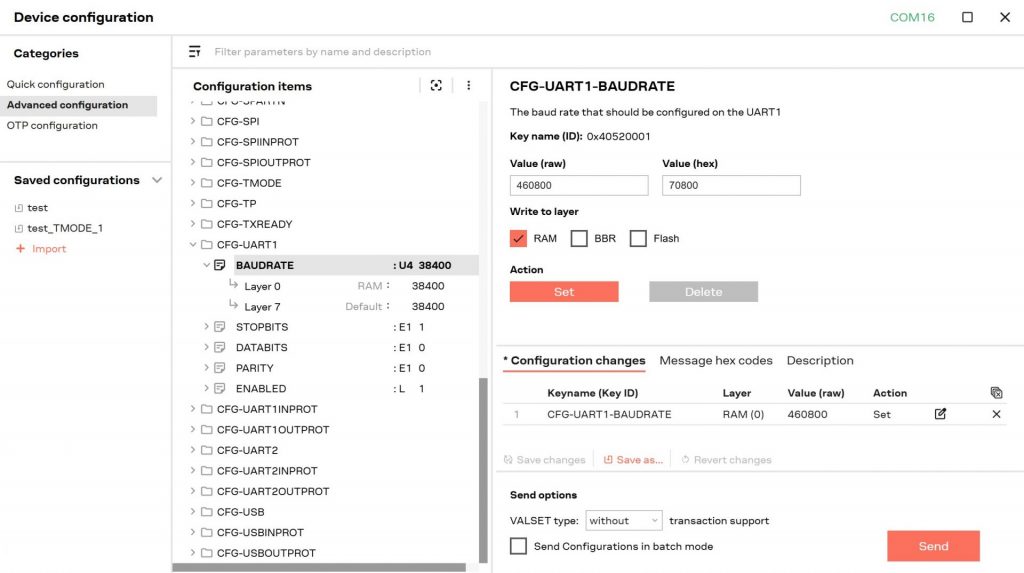Click the vertical scrollbar of the configuration tree
The height and width of the screenshot is (573, 1024).
pos(484,470)
